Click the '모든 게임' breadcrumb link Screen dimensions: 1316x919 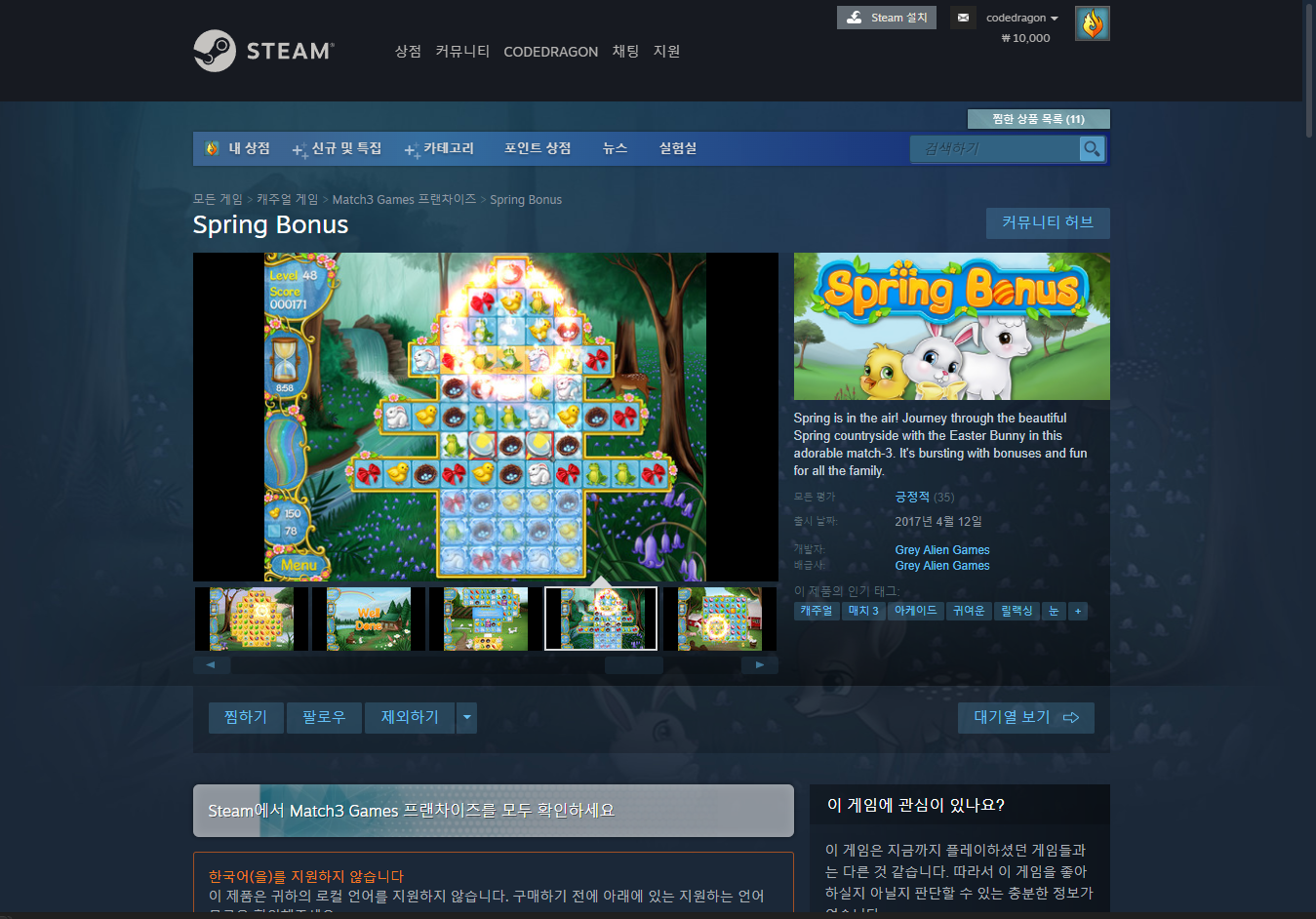(218, 199)
